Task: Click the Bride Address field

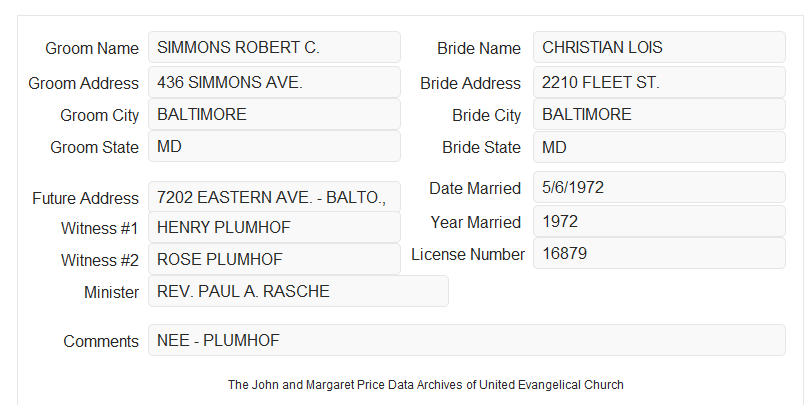Action: click(659, 82)
